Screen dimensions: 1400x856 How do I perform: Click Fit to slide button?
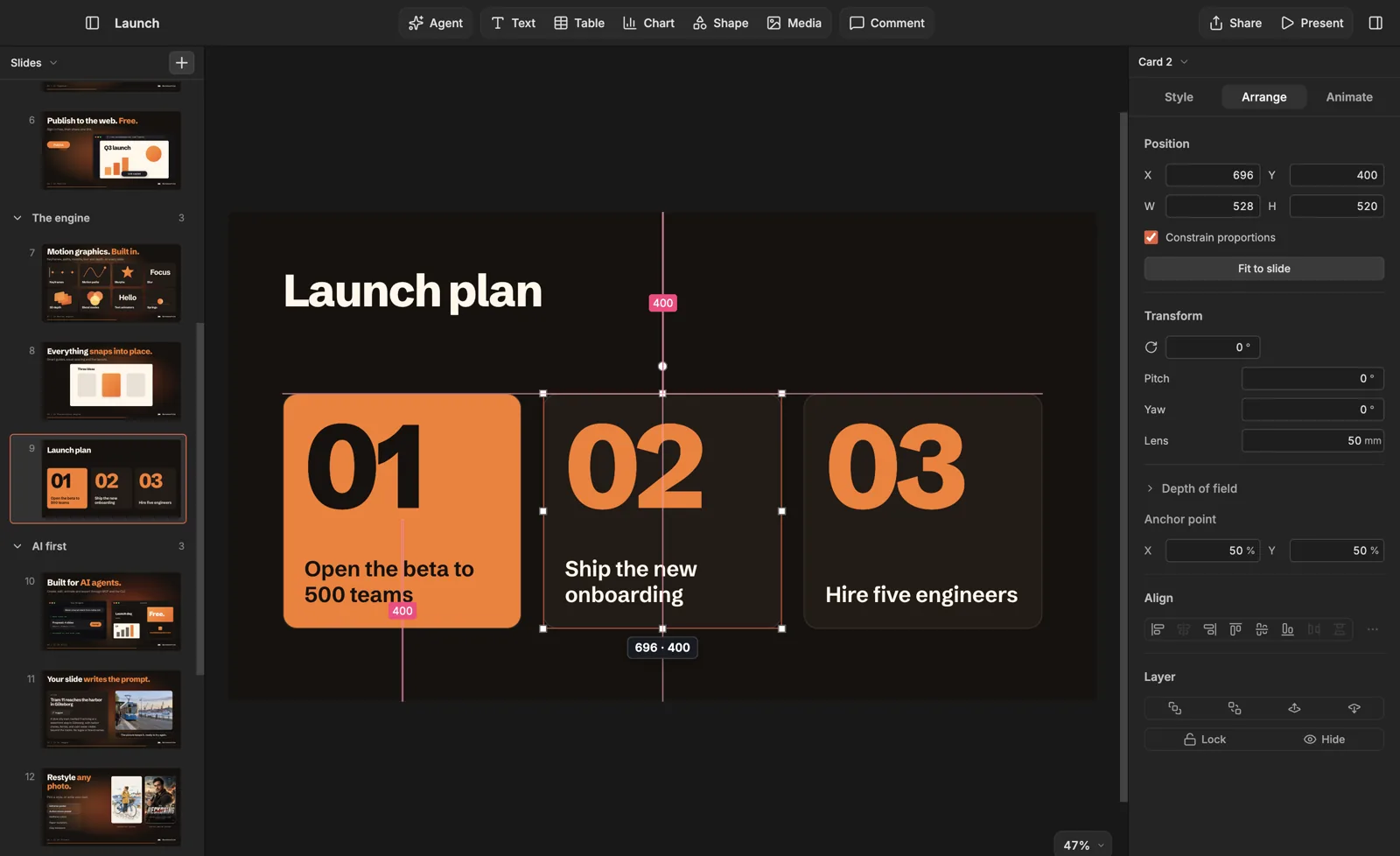pyautogui.click(x=1263, y=269)
